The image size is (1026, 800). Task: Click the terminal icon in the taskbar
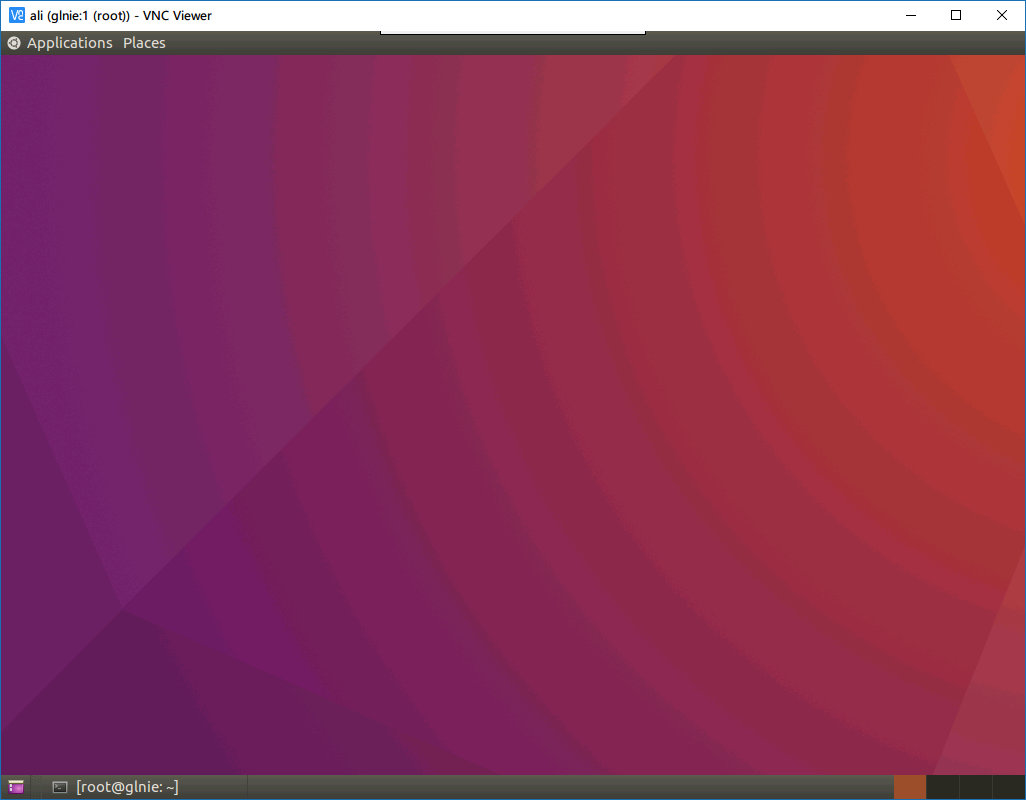(60, 787)
